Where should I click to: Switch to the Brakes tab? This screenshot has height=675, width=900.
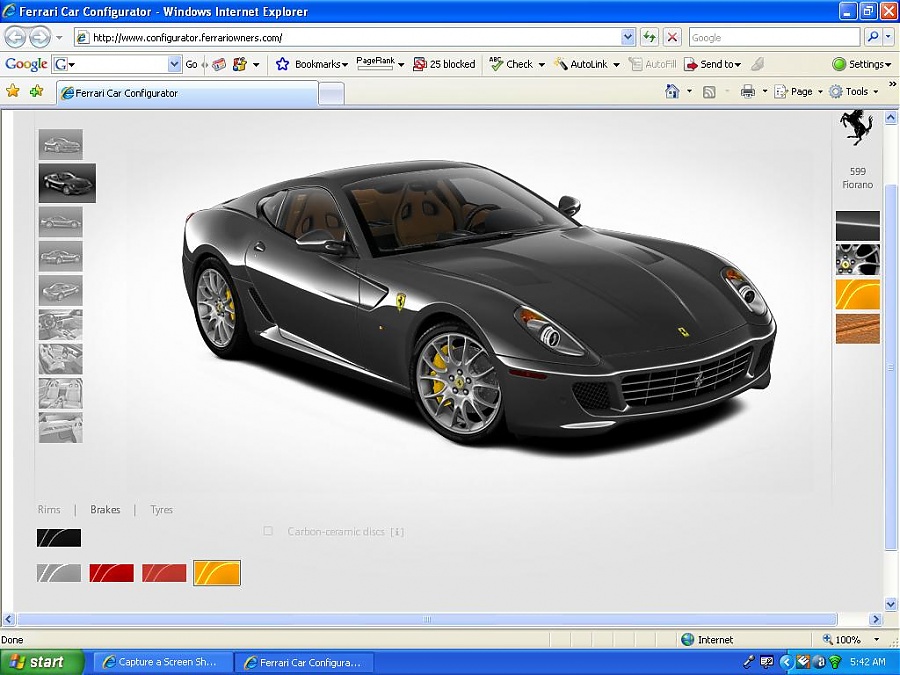105,509
